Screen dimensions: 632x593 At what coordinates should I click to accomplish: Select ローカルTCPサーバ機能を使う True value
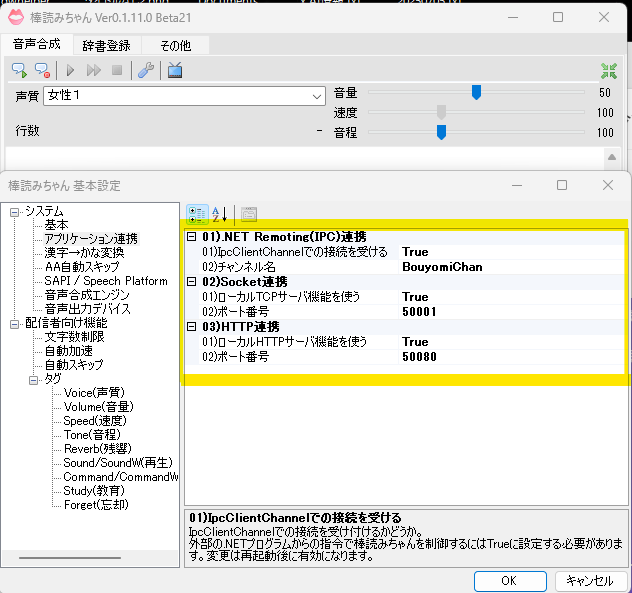pos(415,297)
